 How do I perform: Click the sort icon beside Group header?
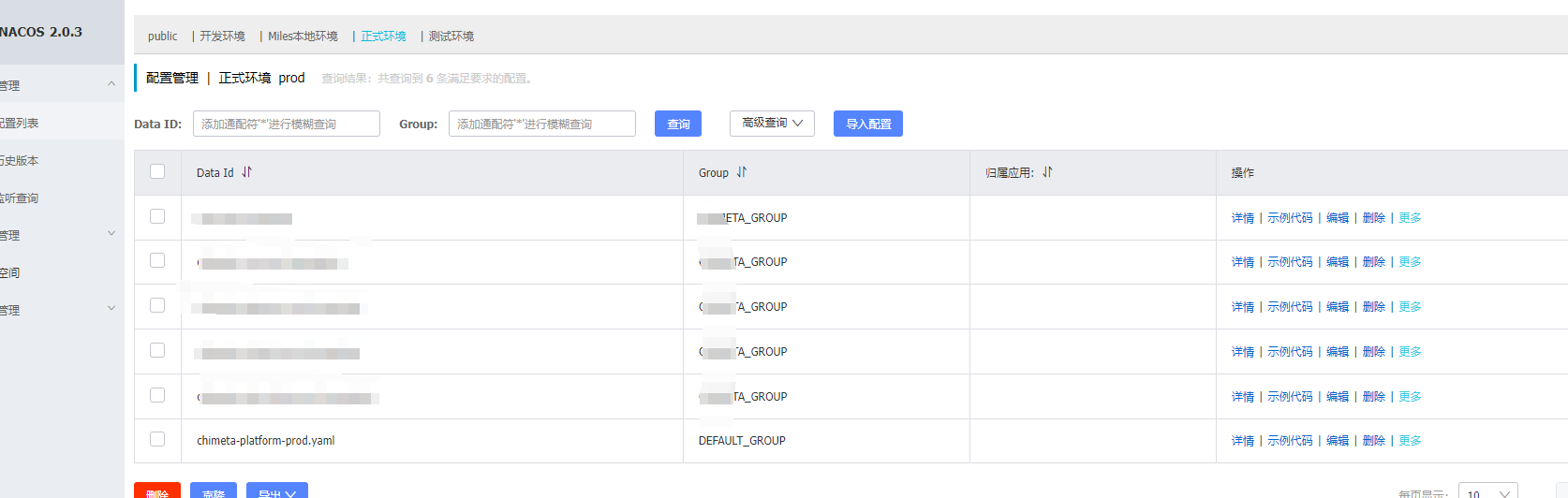(742, 172)
